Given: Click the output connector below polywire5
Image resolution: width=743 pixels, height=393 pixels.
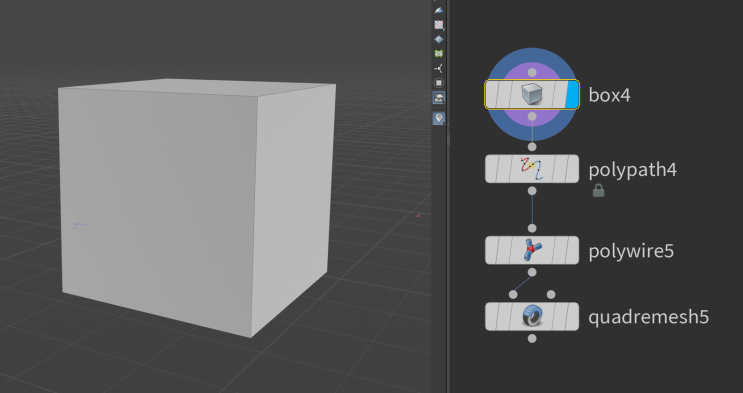Looking at the screenshot, I should click(x=532, y=273).
